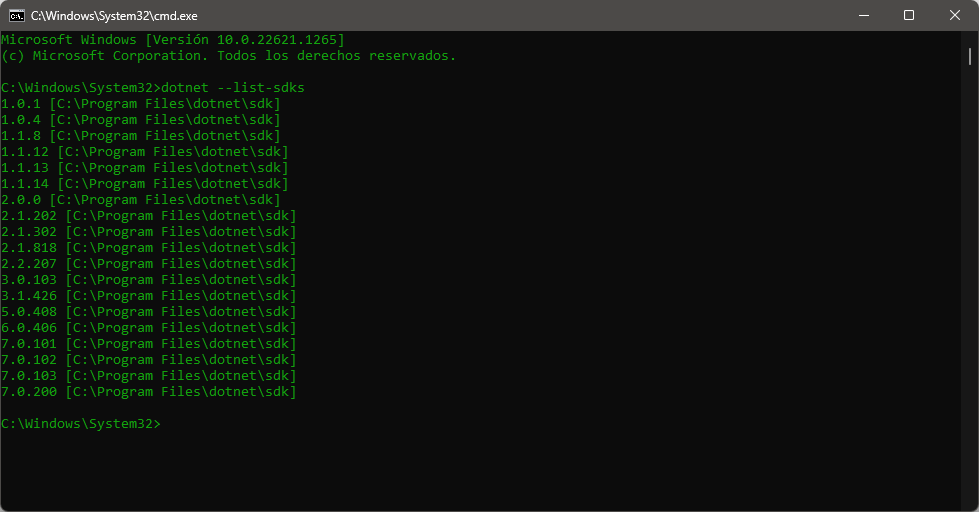This screenshot has height=512, width=979.
Task: Click the SDK 5.0.408 output line
Action: click(149, 312)
